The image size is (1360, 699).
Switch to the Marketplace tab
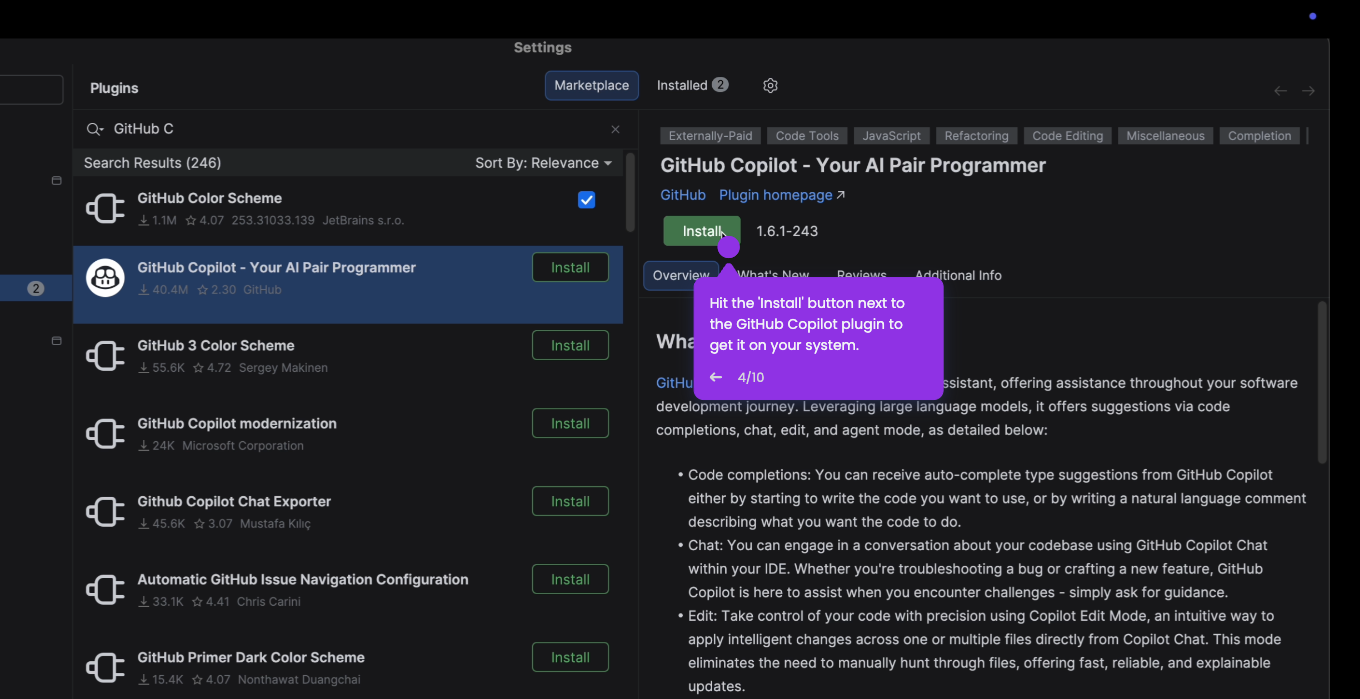(592, 86)
